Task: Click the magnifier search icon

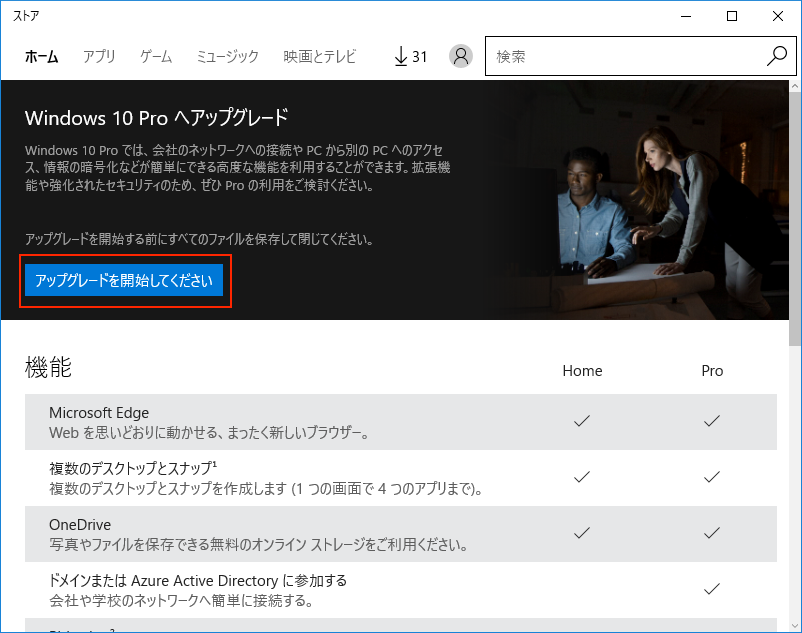Action: pyautogui.click(x=776, y=57)
